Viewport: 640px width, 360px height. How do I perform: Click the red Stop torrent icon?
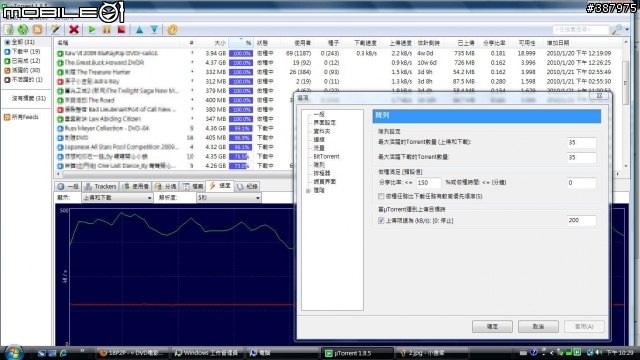[x=121, y=29]
